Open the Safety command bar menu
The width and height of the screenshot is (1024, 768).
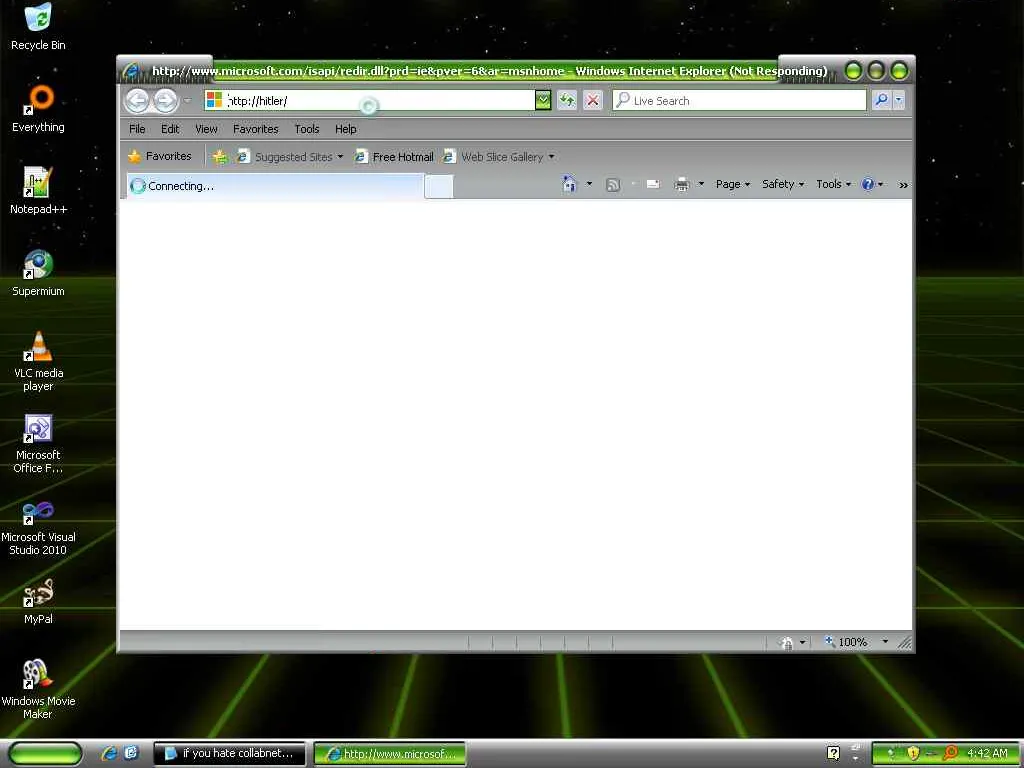click(783, 184)
